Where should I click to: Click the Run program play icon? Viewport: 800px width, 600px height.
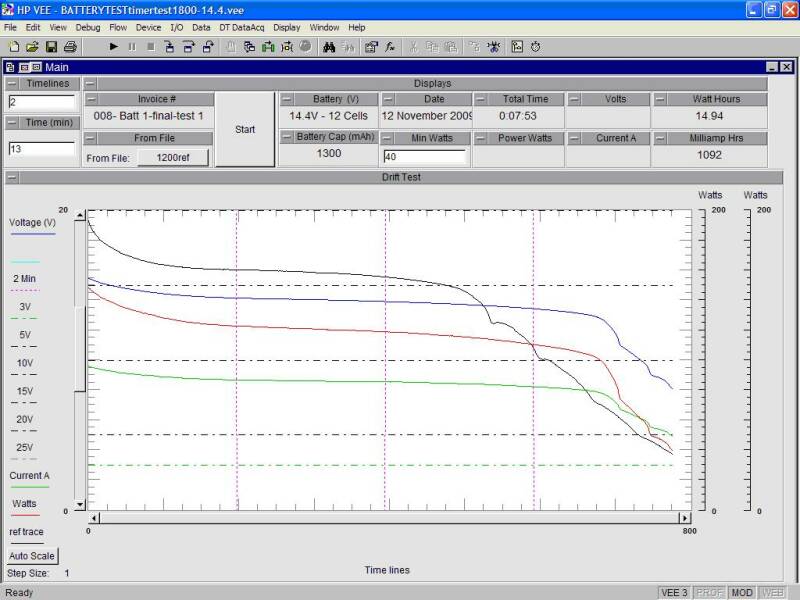[x=113, y=46]
